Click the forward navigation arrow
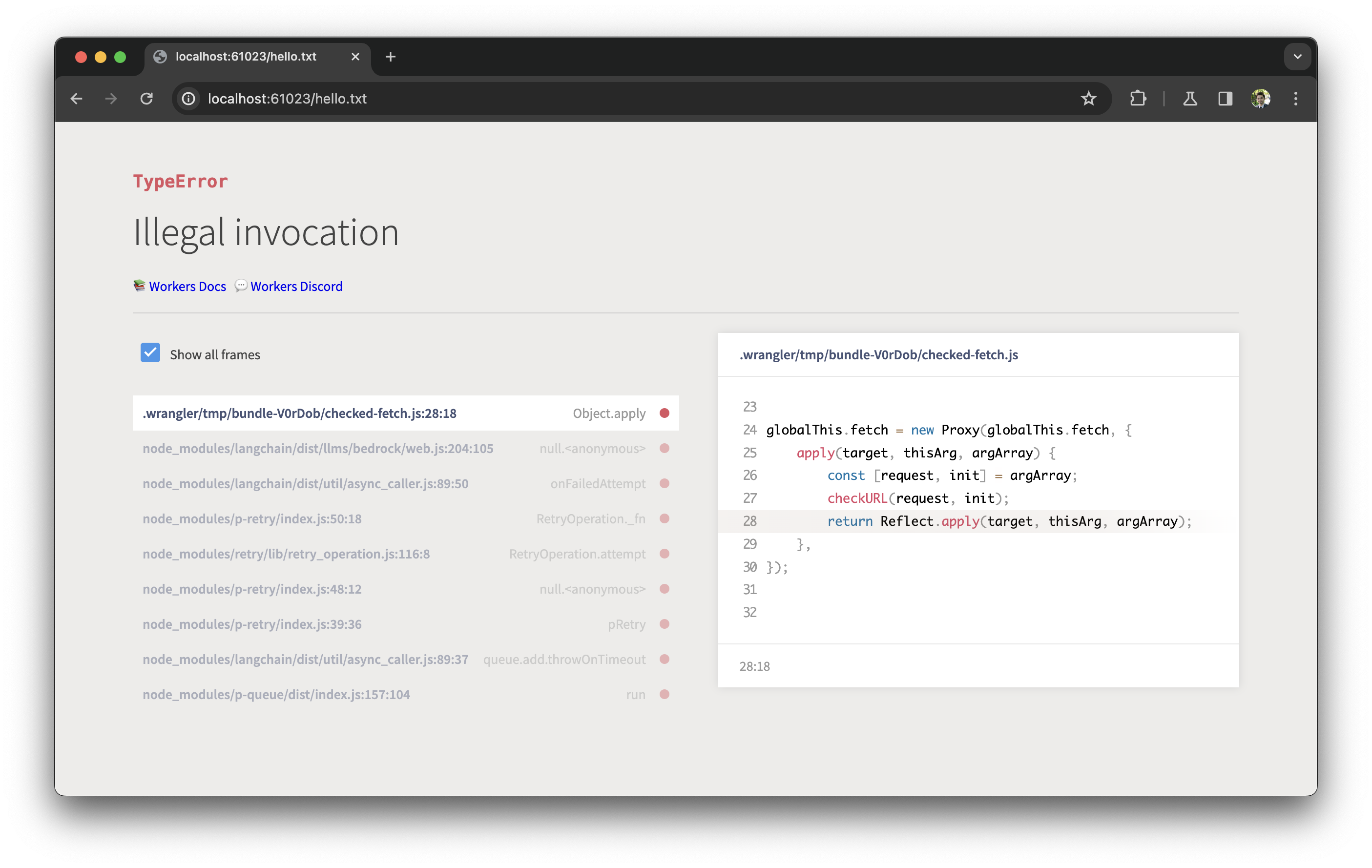This screenshot has width=1372, height=868. pyautogui.click(x=111, y=99)
